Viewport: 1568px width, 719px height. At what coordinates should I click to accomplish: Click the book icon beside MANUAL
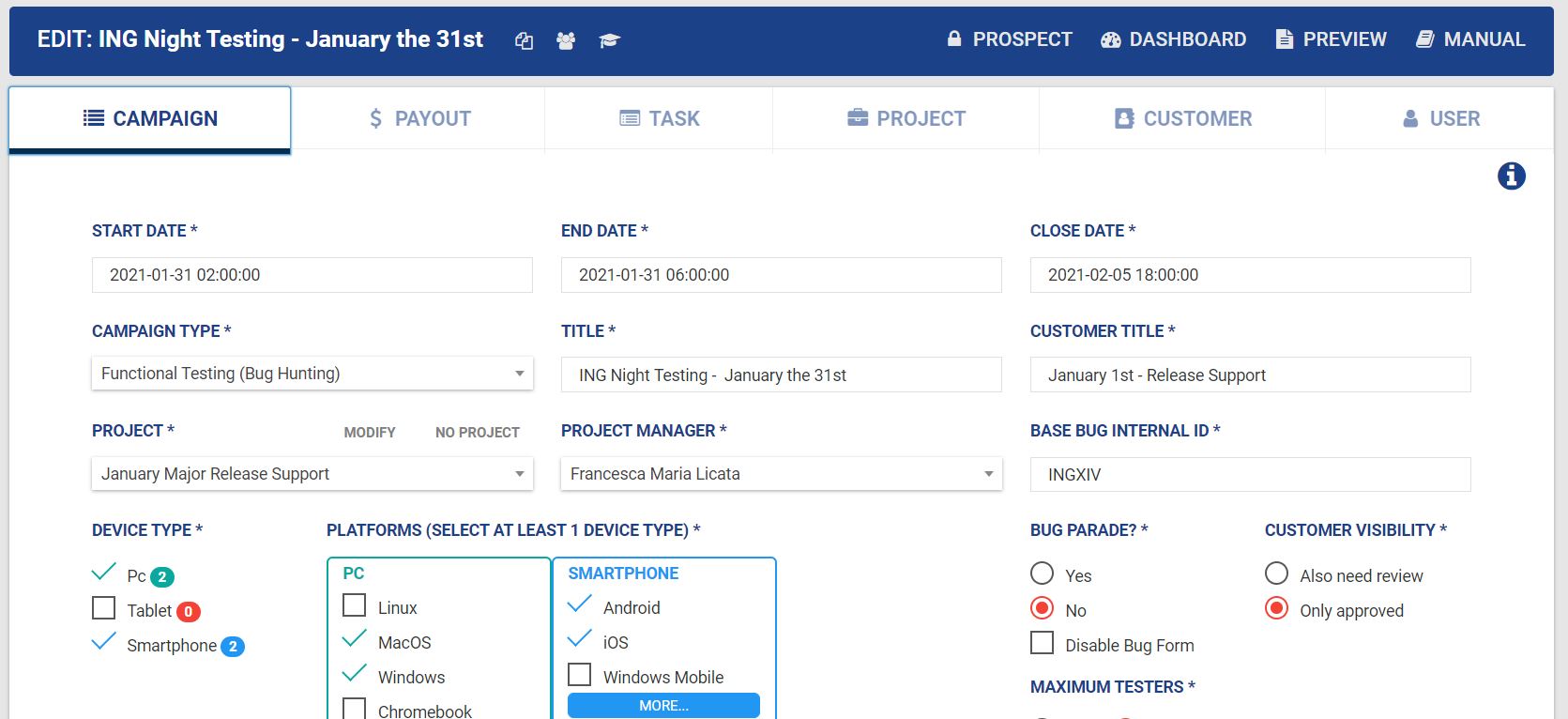click(1425, 38)
